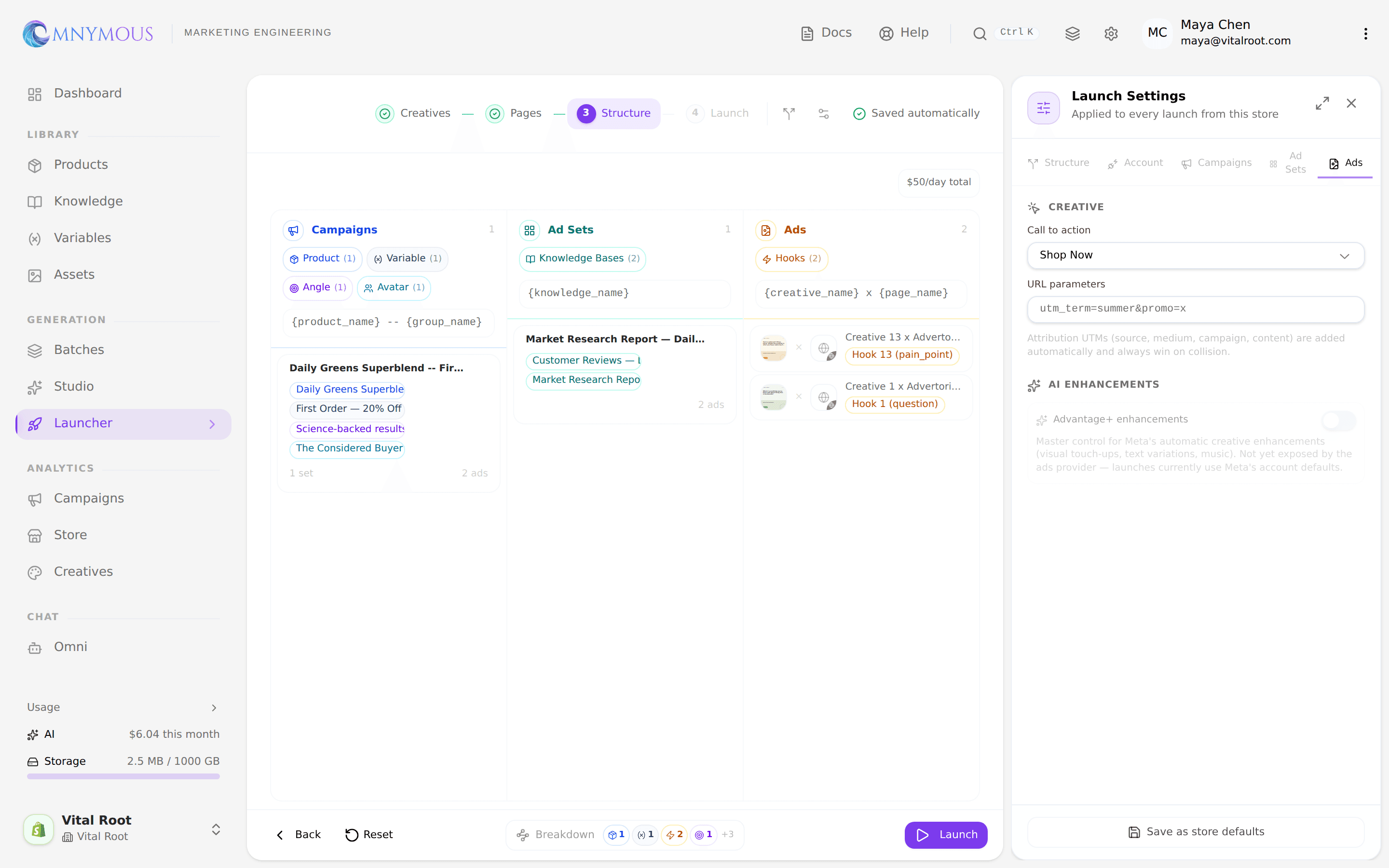Click the Ads column header icon
Screen dimensions: 1389x868
coord(766,230)
